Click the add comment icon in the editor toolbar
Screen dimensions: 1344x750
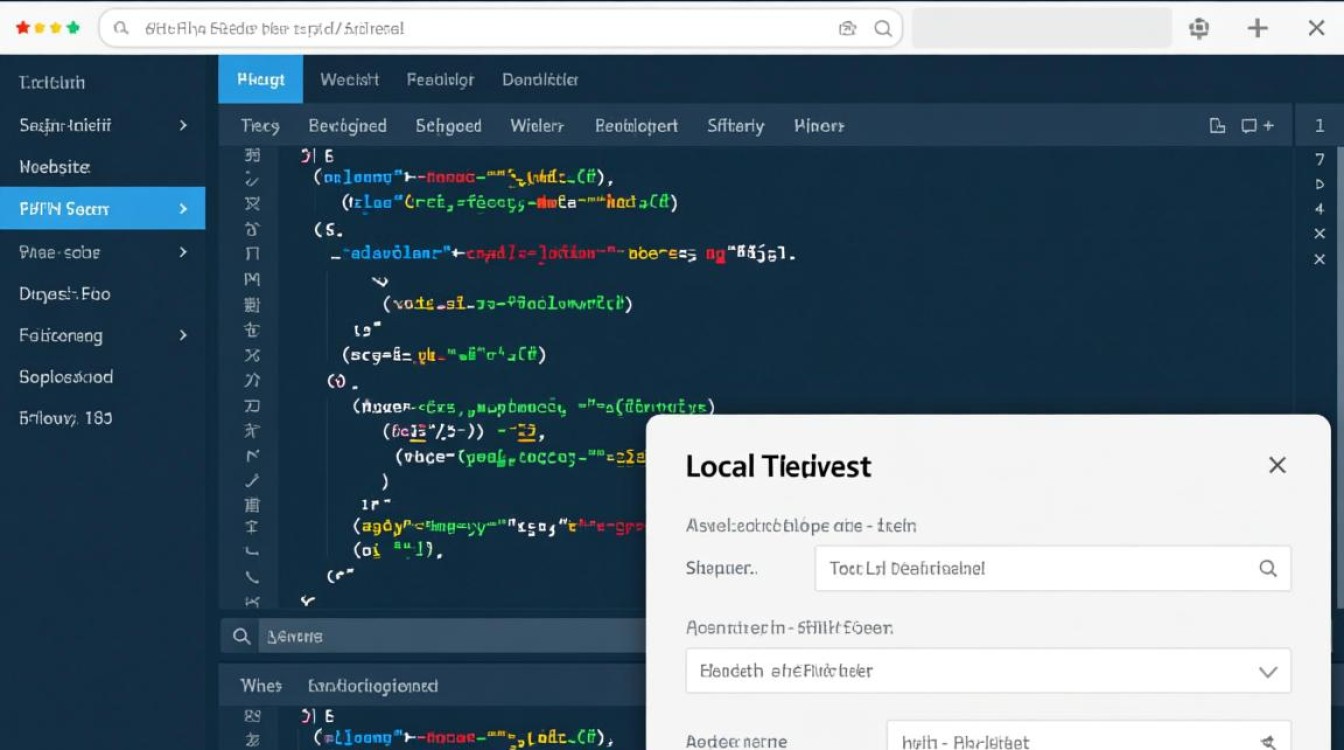[1256, 126]
